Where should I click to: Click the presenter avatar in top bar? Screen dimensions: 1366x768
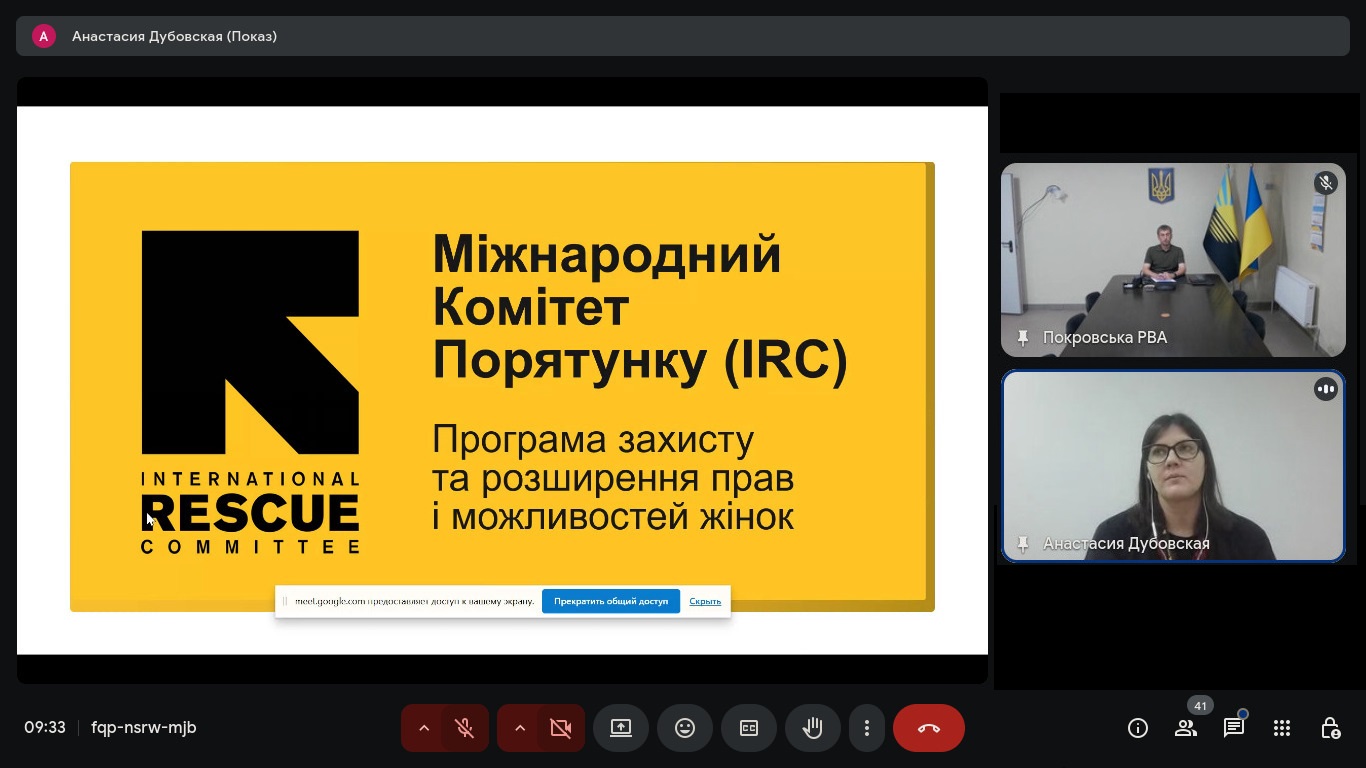[x=43, y=36]
